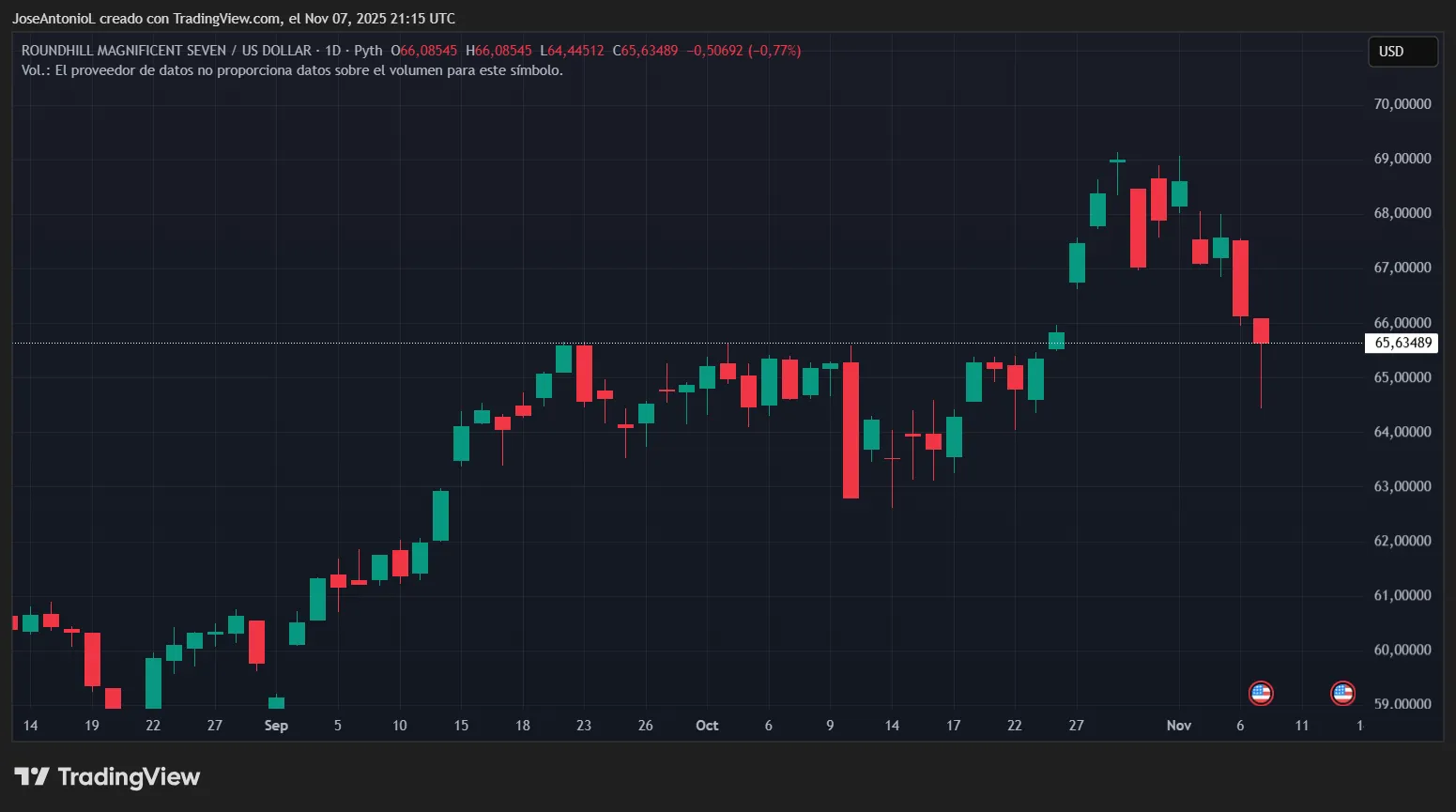Click the rightmost US flag event icon
This screenshot has width=1456, height=812.
point(1342,694)
